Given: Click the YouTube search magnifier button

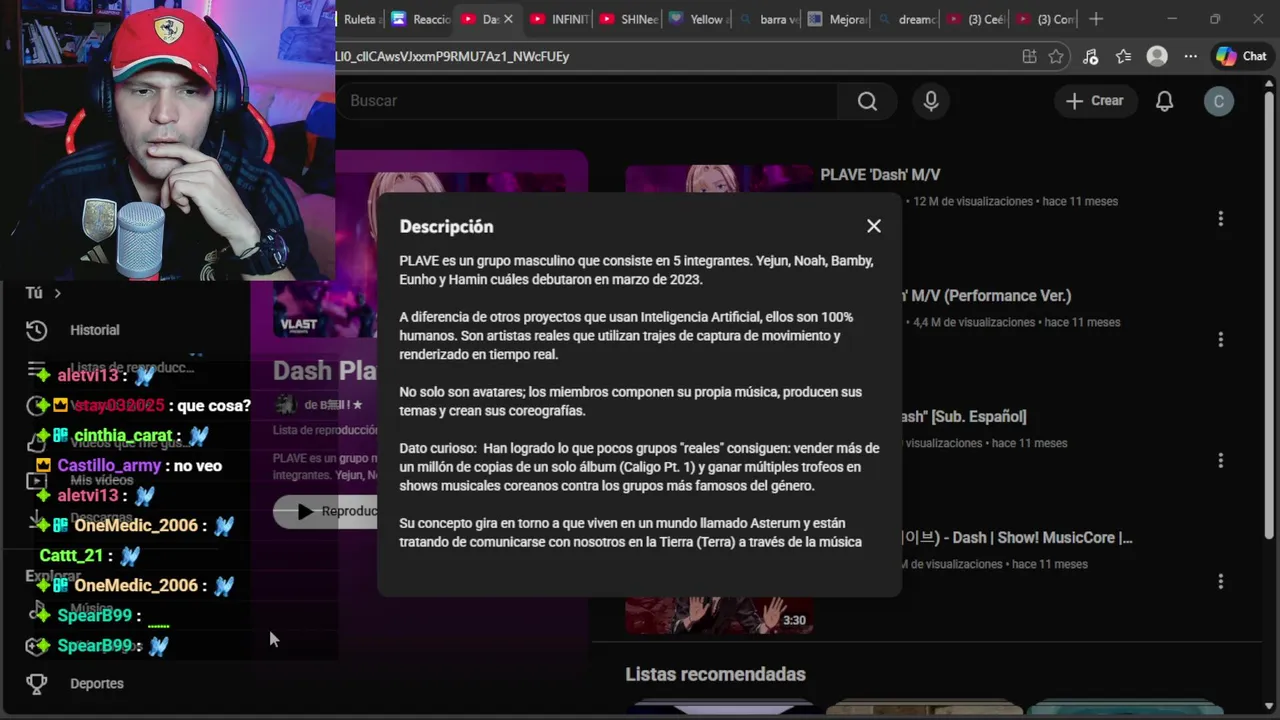Looking at the screenshot, I should [x=867, y=101].
